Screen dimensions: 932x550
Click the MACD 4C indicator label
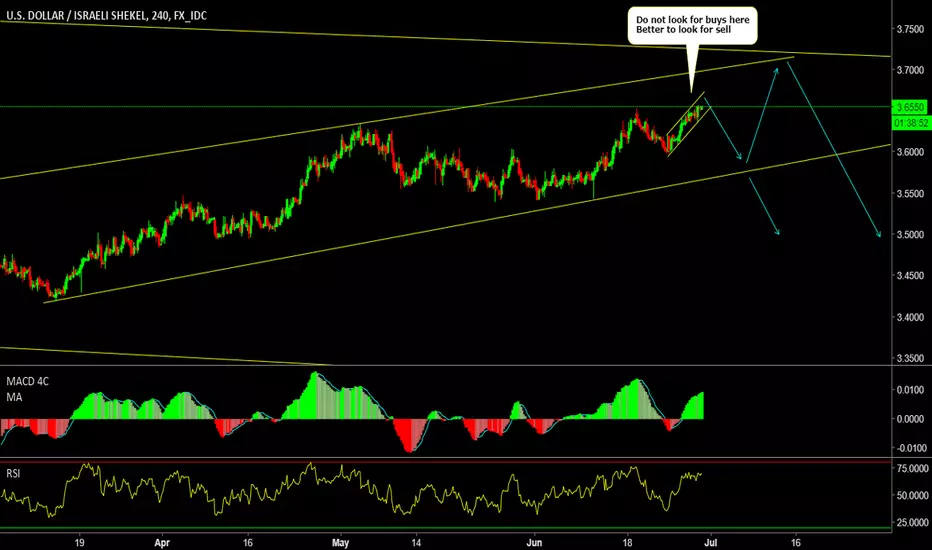[27, 382]
